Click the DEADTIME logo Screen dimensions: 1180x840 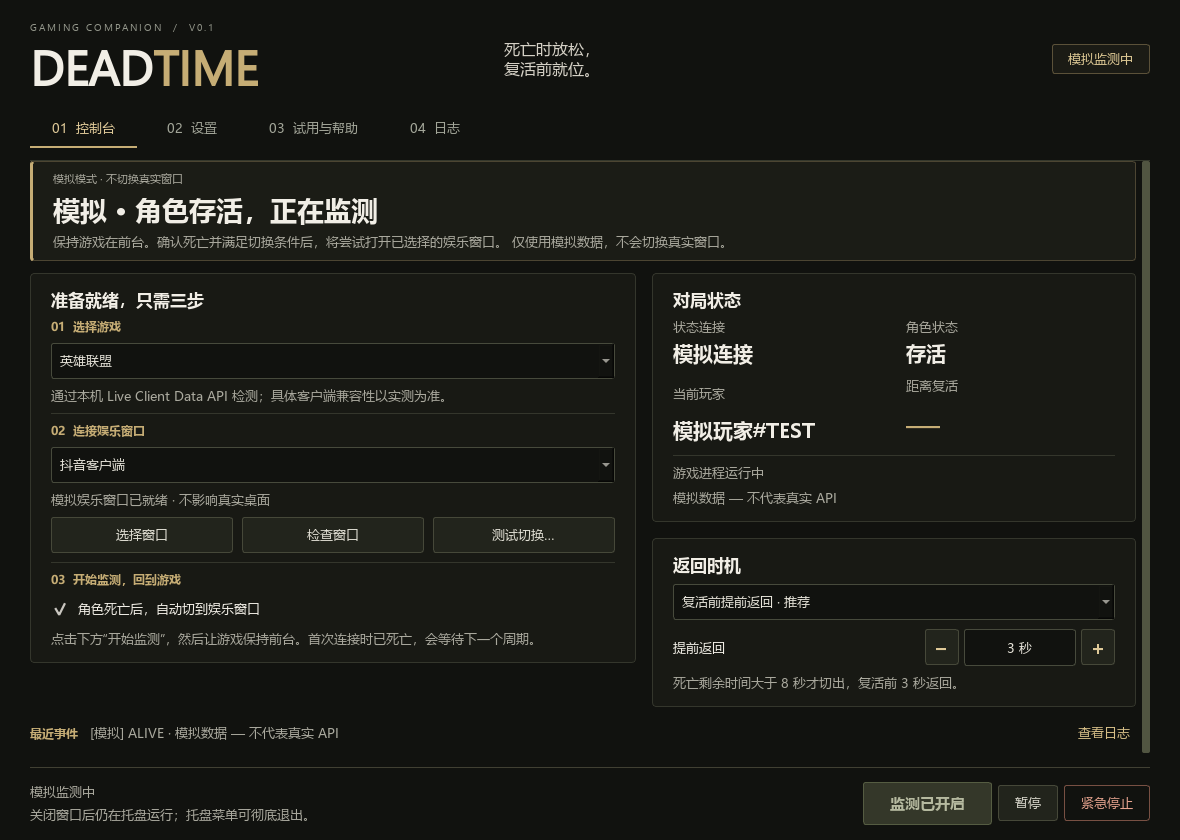(146, 68)
